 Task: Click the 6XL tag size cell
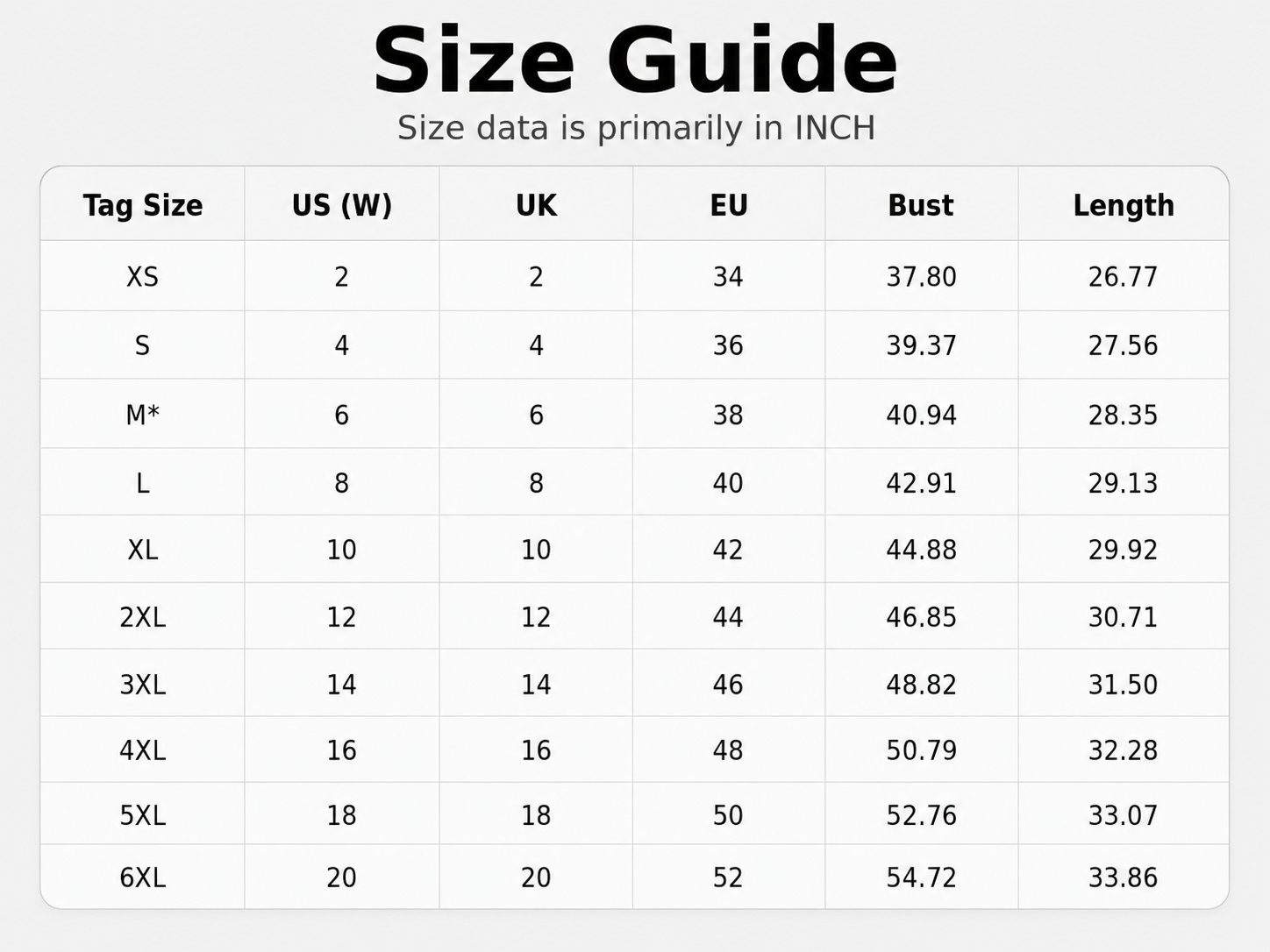click(x=143, y=877)
